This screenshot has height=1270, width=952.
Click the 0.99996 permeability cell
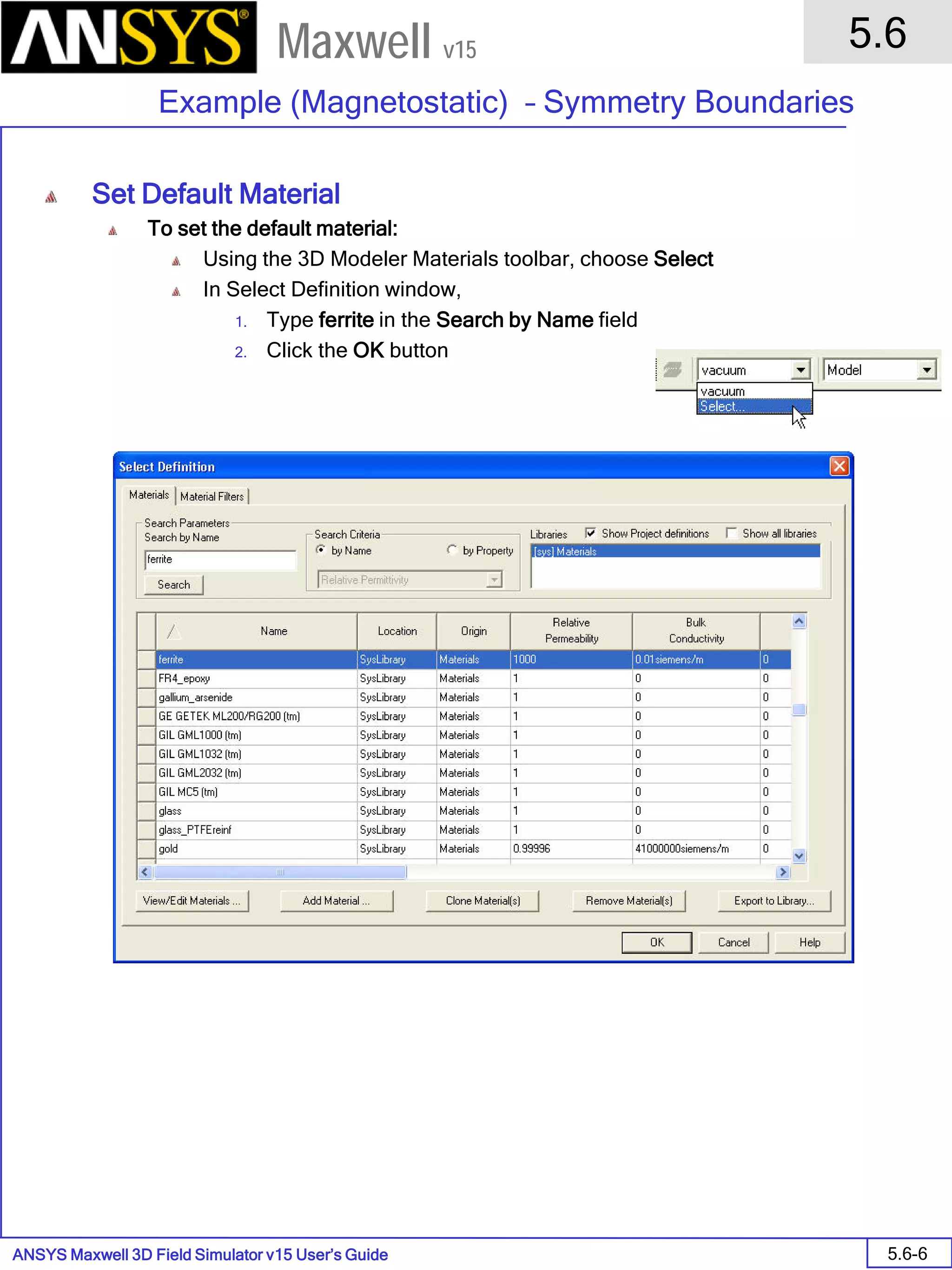point(572,849)
